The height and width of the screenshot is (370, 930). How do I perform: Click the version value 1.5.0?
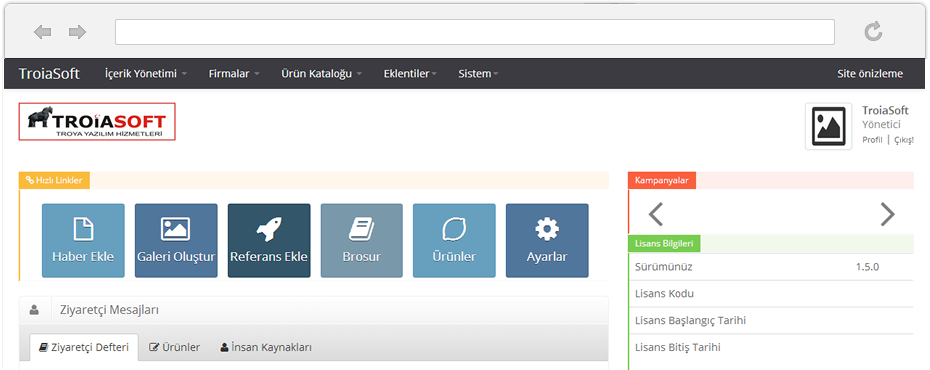(867, 267)
